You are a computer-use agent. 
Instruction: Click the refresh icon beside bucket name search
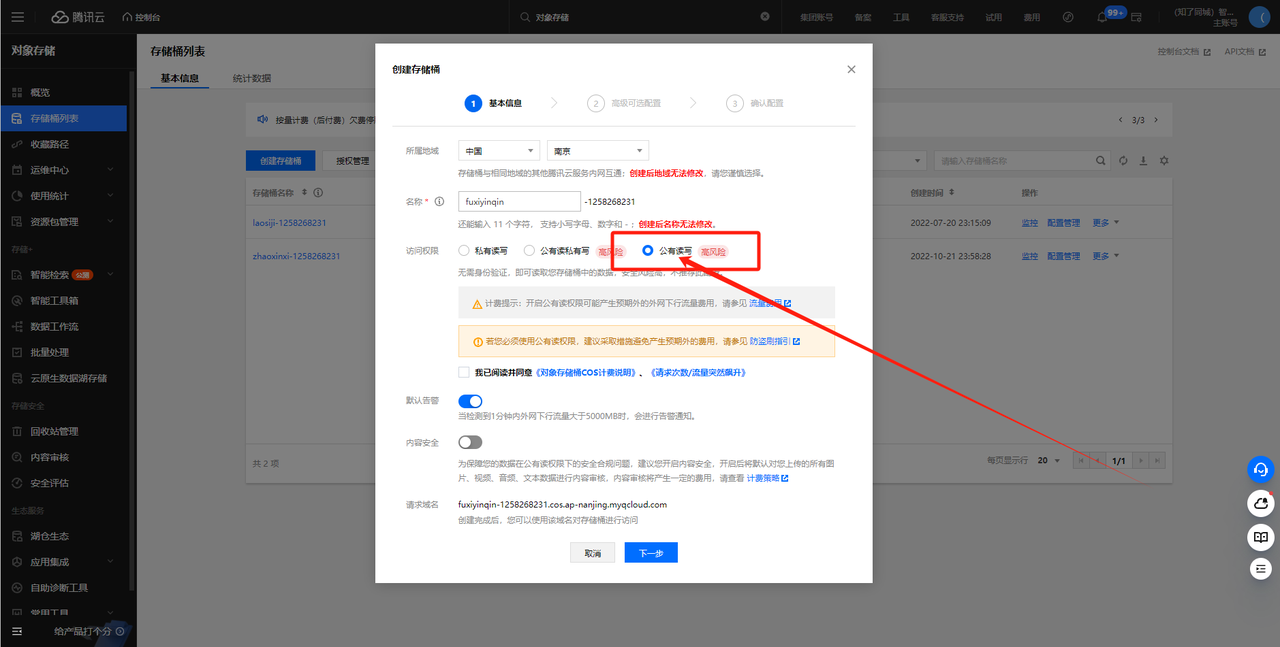click(x=1123, y=160)
